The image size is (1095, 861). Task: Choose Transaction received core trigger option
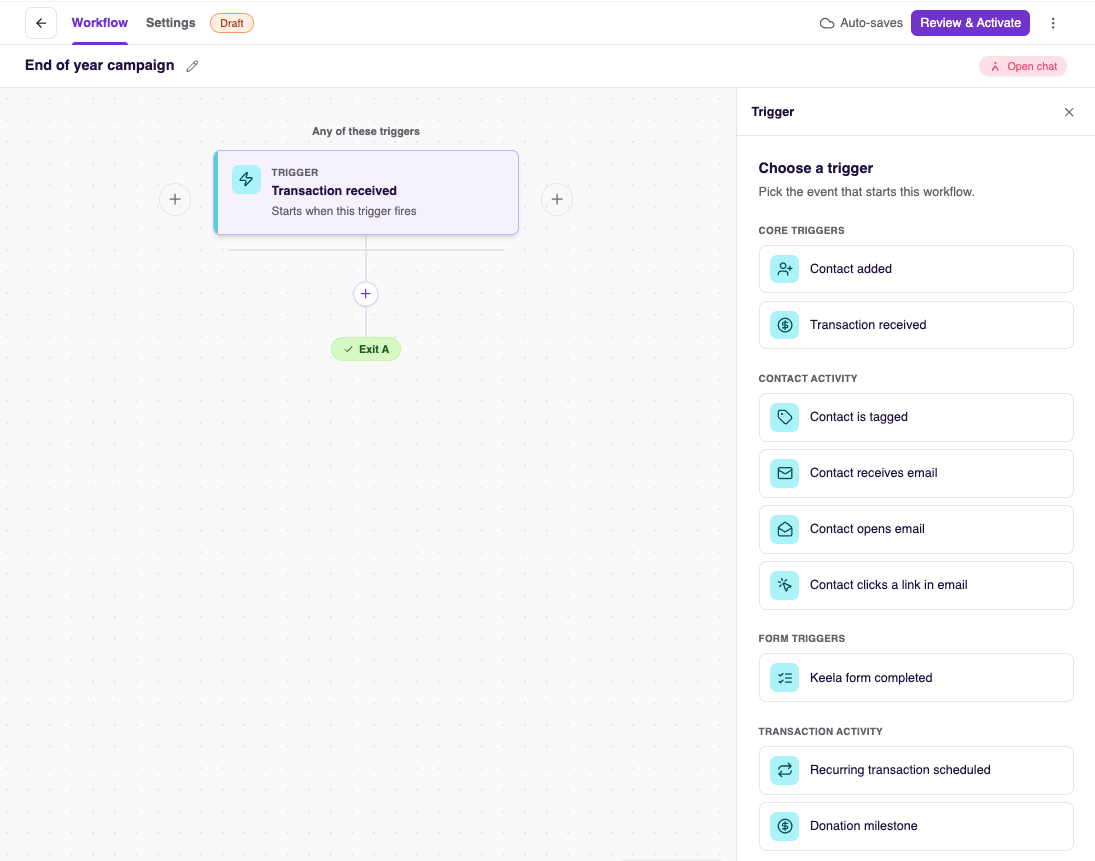point(916,325)
